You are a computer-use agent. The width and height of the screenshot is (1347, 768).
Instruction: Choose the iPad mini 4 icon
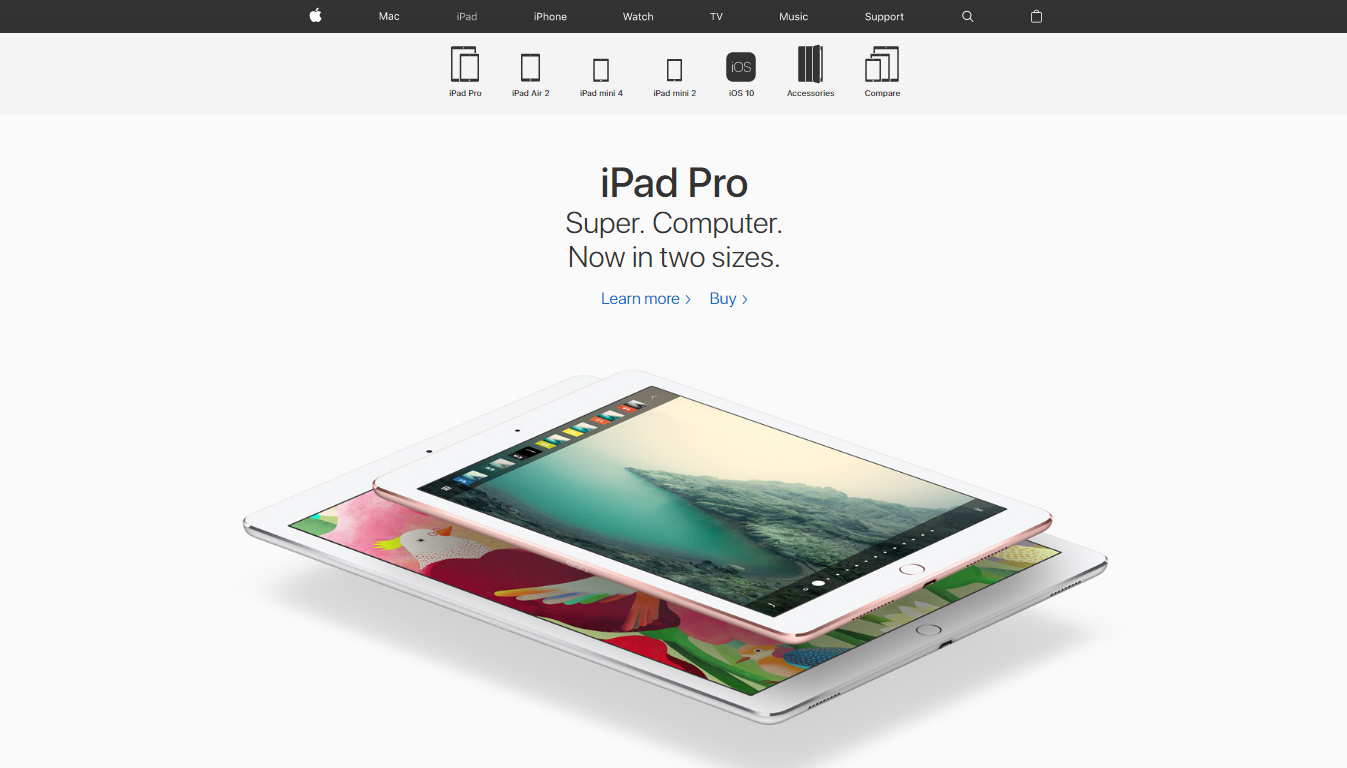[x=601, y=72]
